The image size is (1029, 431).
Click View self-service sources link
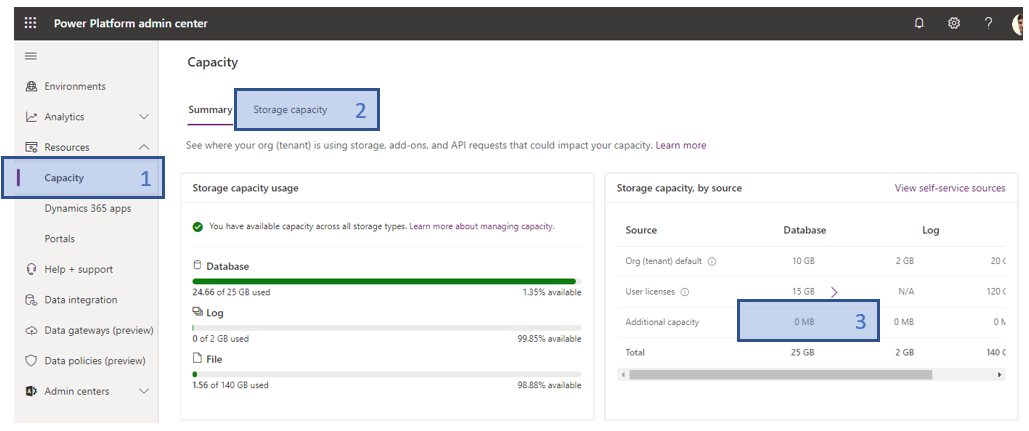click(x=949, y=188)
